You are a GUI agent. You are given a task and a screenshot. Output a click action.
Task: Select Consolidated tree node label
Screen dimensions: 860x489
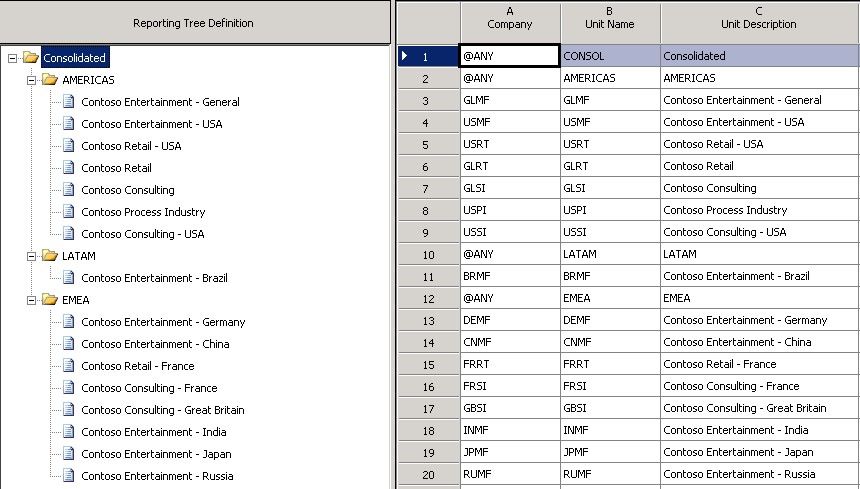tap(75, 58)
